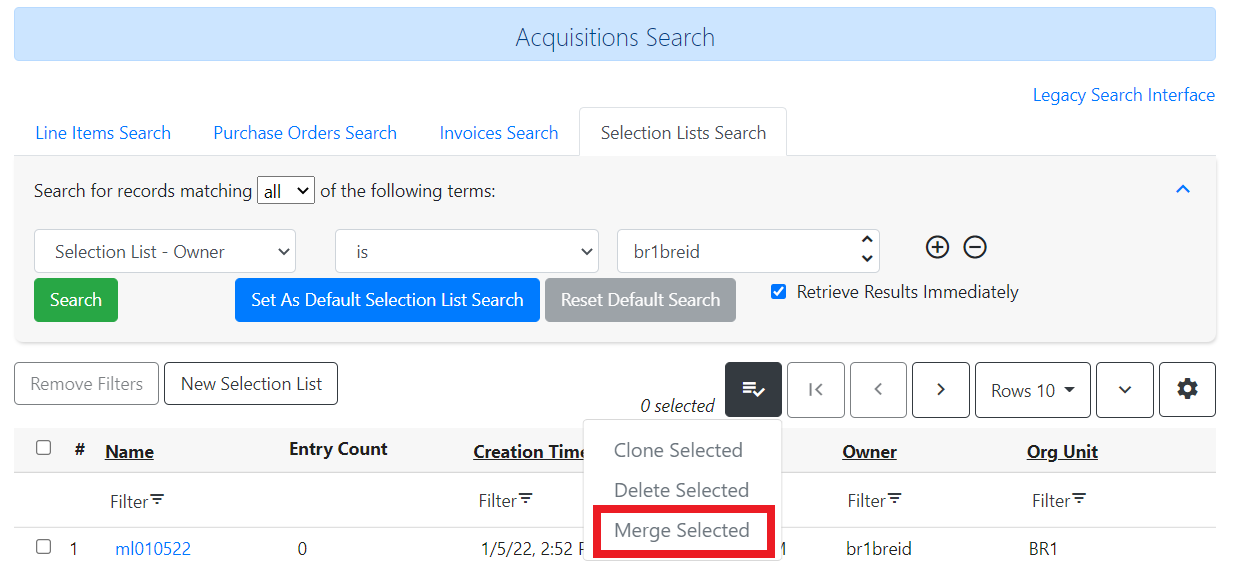Open the ml010522 selection list link
This screenshot has width=1236, height=567.
tap(153, 548)
